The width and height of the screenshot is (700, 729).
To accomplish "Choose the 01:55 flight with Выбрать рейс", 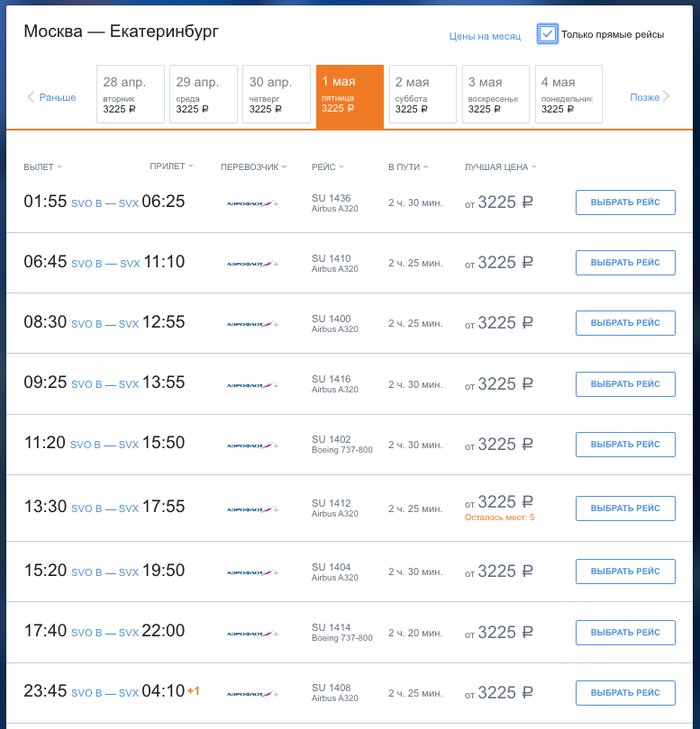I will 625,202.
